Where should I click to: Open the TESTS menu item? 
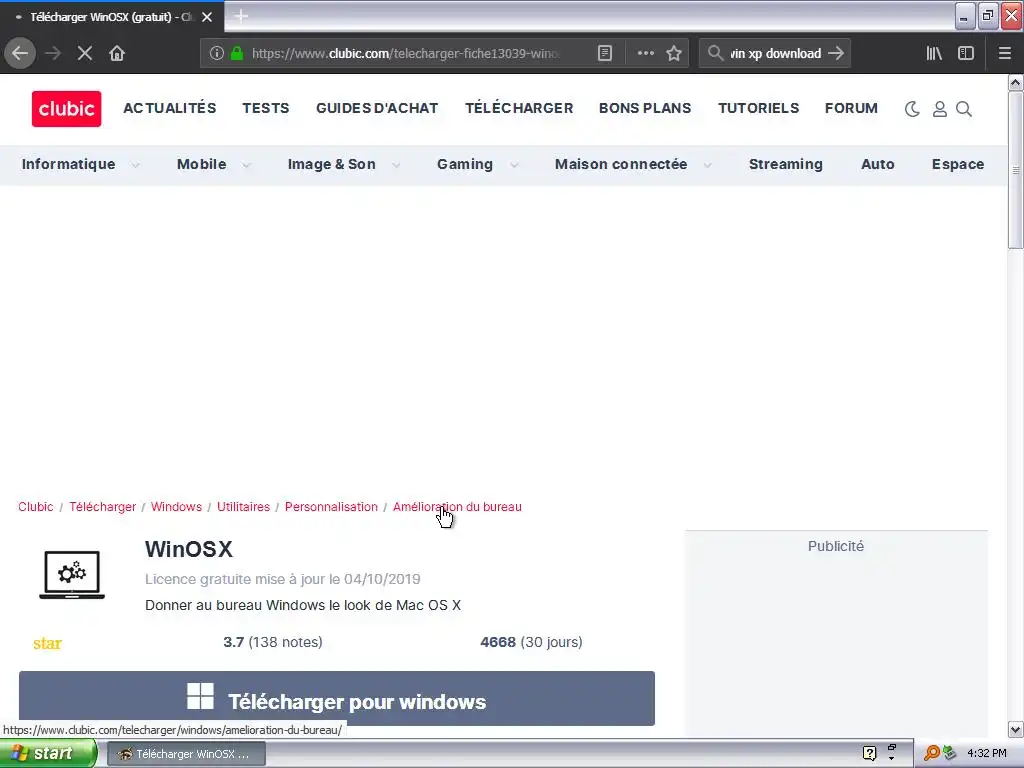point(266,108)
